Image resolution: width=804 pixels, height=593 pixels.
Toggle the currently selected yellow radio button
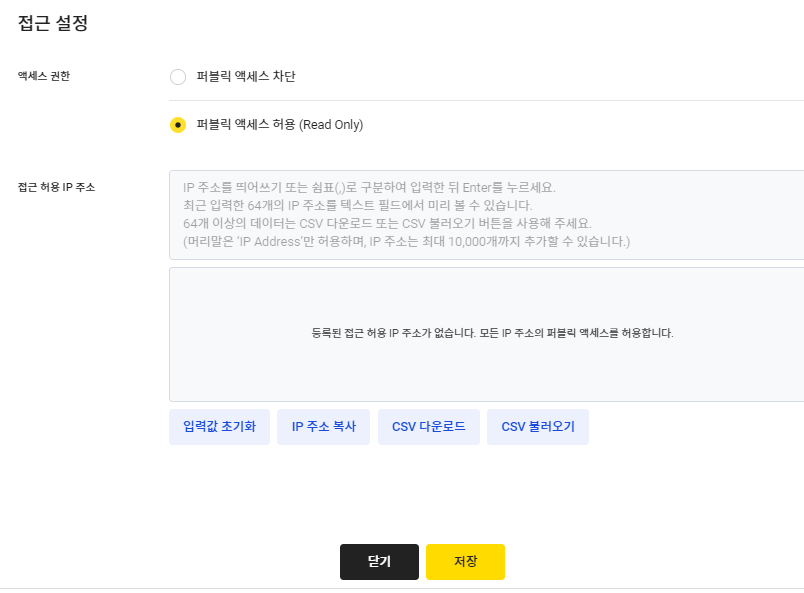tap(177, 125)
